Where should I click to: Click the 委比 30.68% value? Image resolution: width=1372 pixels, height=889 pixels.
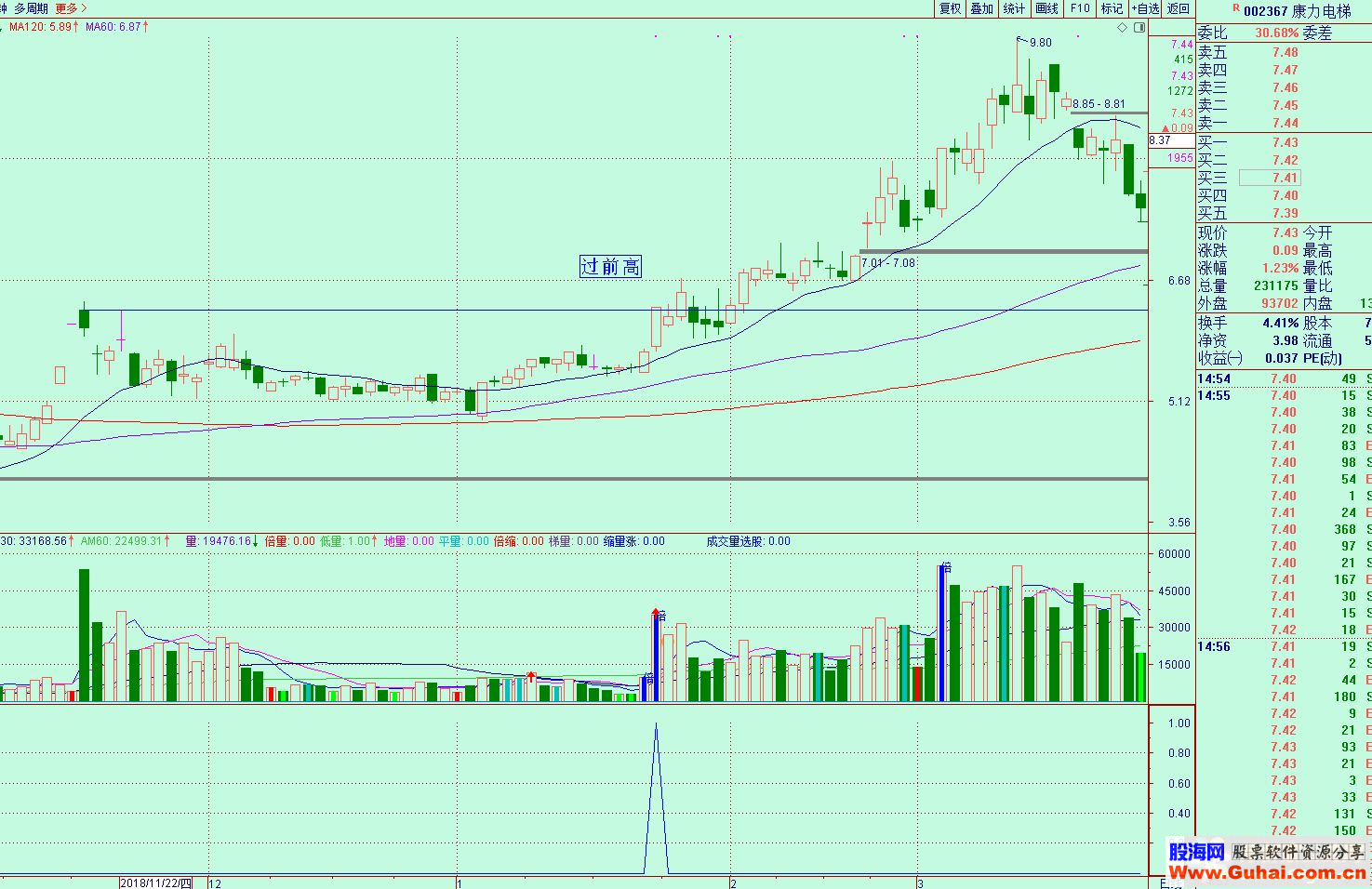pos(1276,33)
